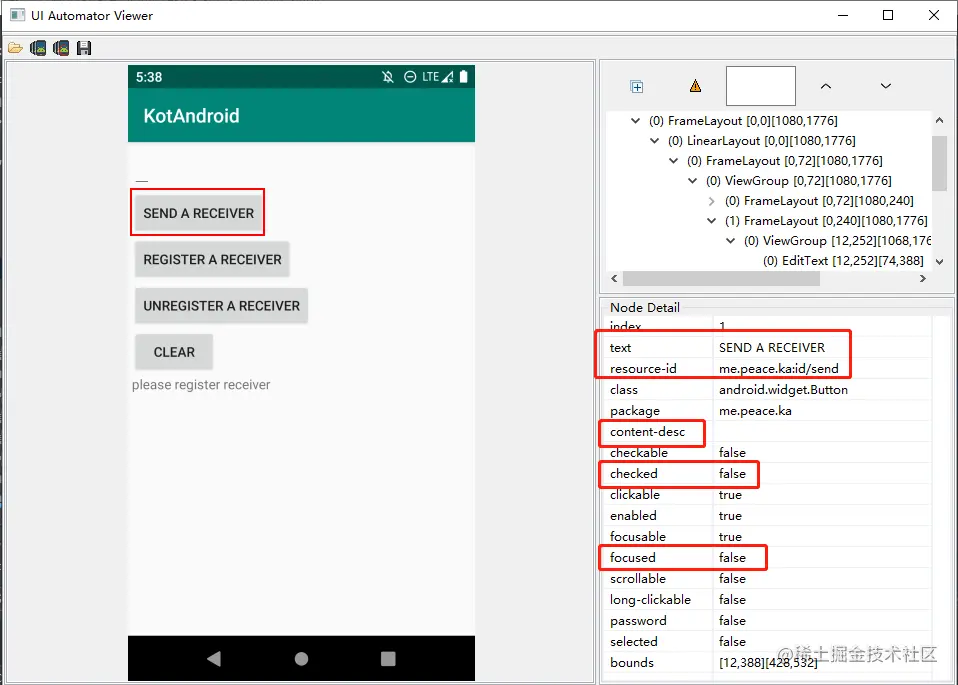The width and height of the screenshot is (958, 685).
Task: Click the 5:38 clock in the status bar
Action: pyautogui.click(x=149, y=77)
